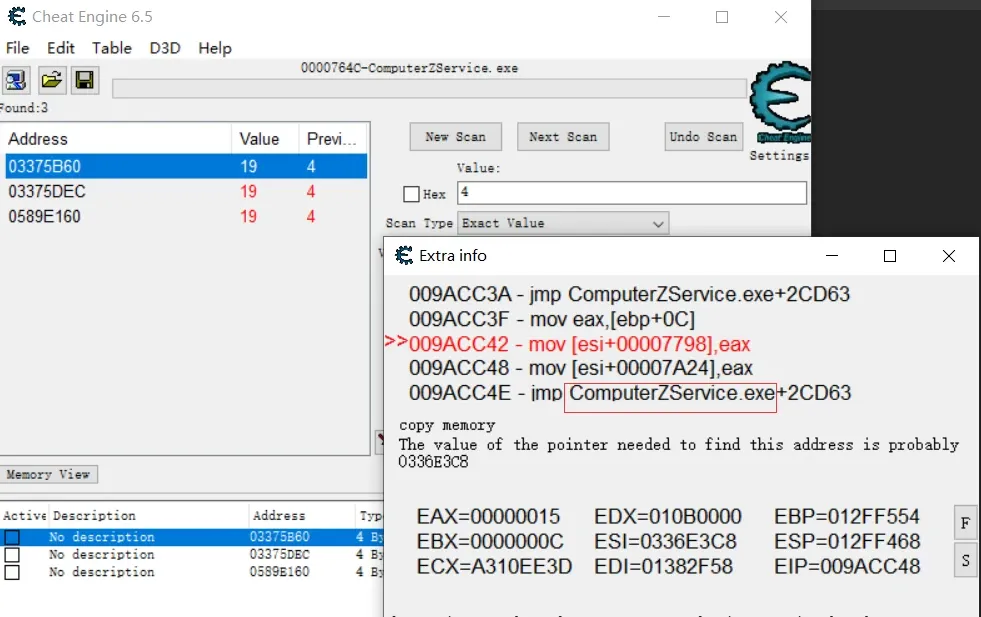
Task: Open the Scan Type dropdown
Action: (x=564, y=223)
